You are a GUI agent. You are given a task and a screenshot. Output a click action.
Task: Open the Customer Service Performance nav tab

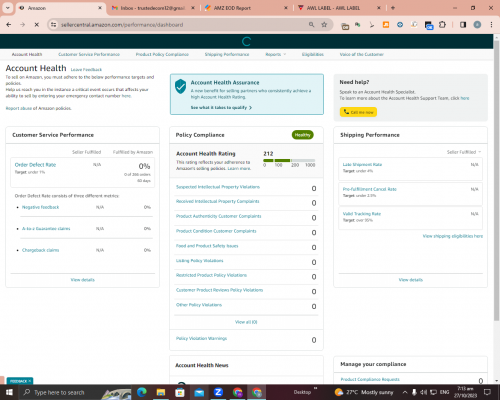(x=89, y=54)
